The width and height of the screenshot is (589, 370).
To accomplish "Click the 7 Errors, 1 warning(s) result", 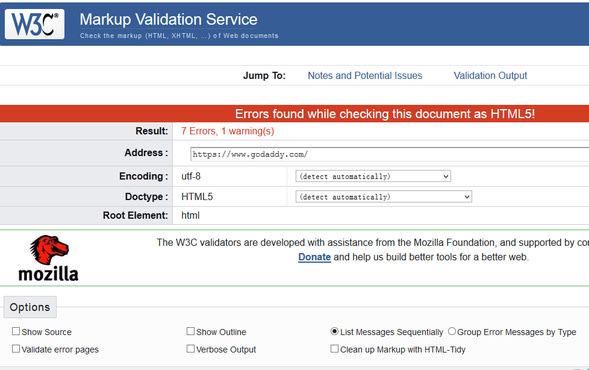I will point(228,131).
